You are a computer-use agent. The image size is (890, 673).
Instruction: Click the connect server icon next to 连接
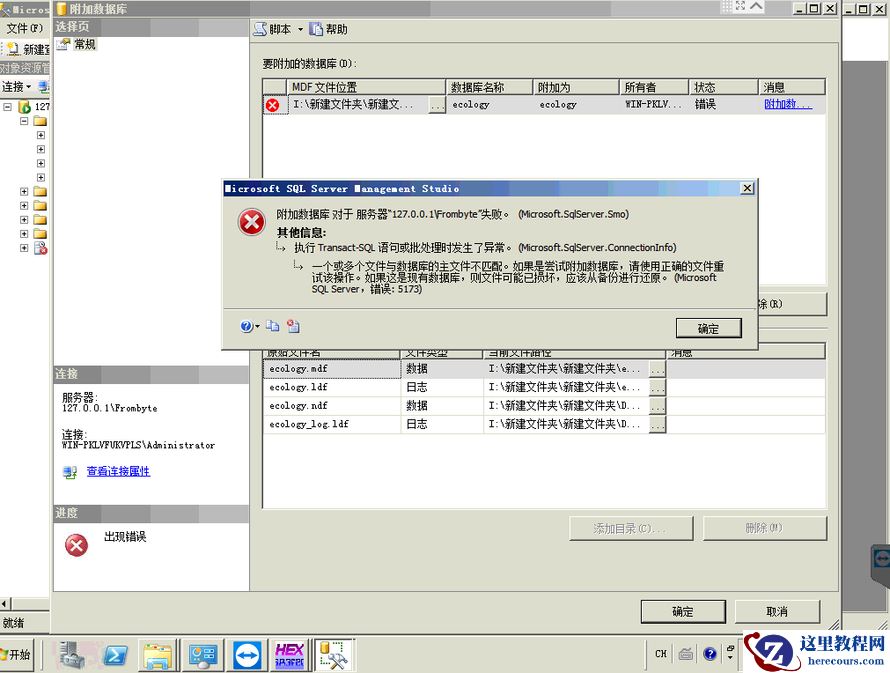[x=44, y=87]
